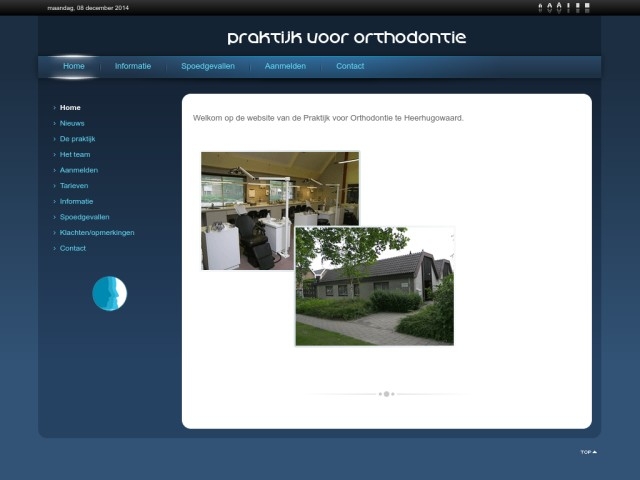Image resolution: width=640 pixels, height=480 pixels.
Task: Open Klachten/opmerkingen sidebar link
Action: tap(97, 232)
